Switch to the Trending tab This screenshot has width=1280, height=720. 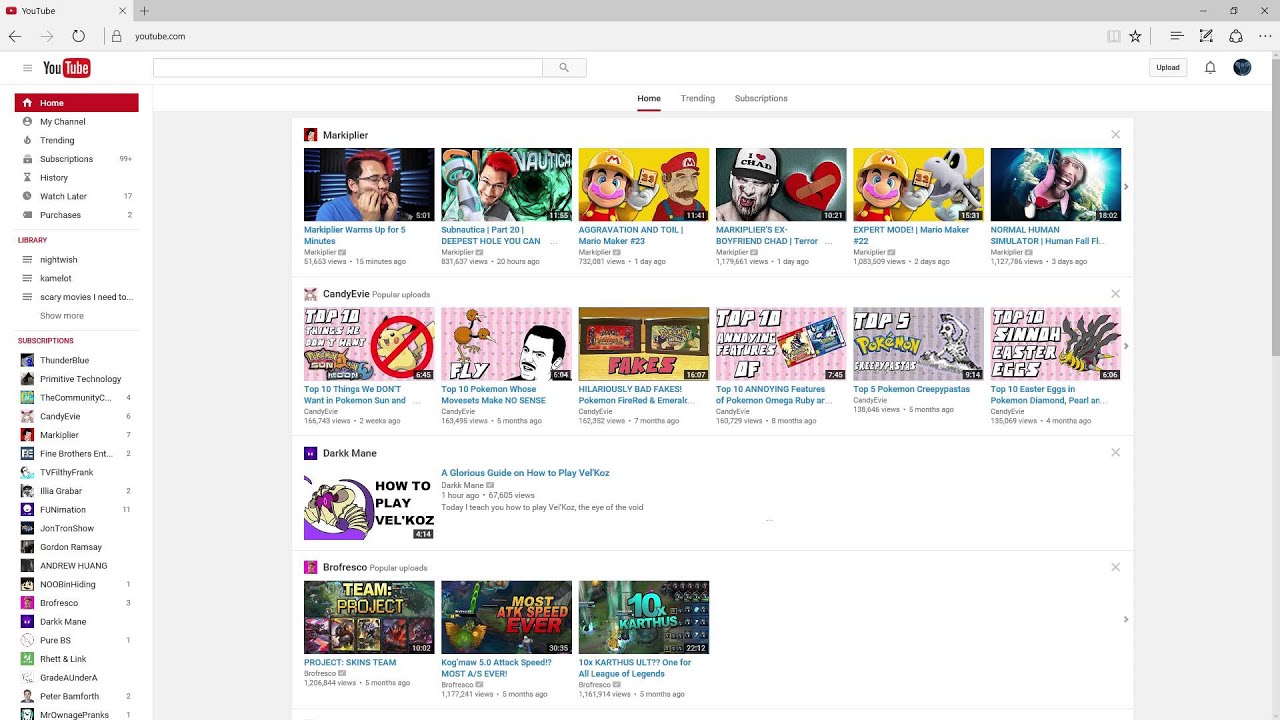point(698,98)
